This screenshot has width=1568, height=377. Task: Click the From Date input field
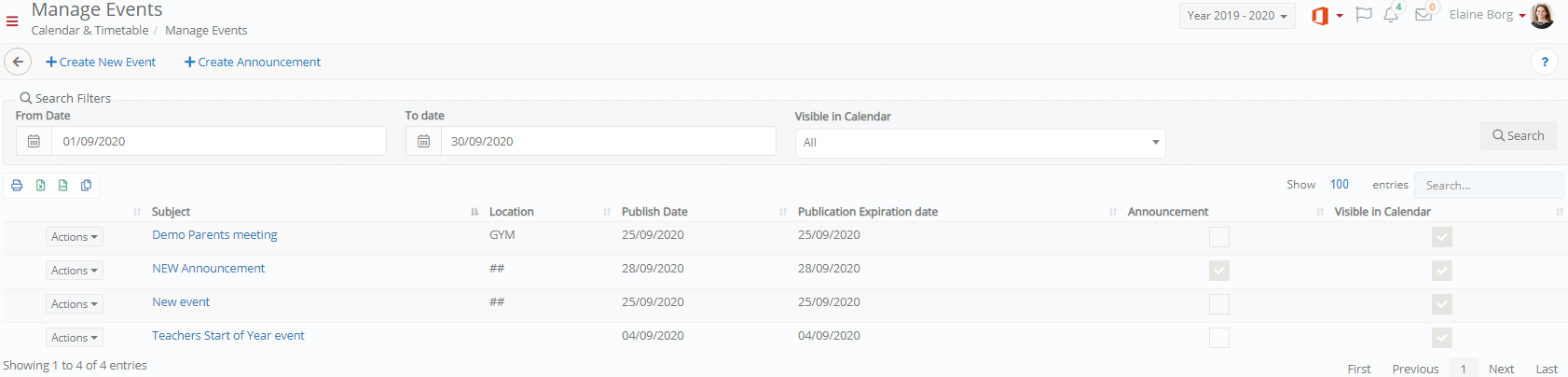pos(218,141)
